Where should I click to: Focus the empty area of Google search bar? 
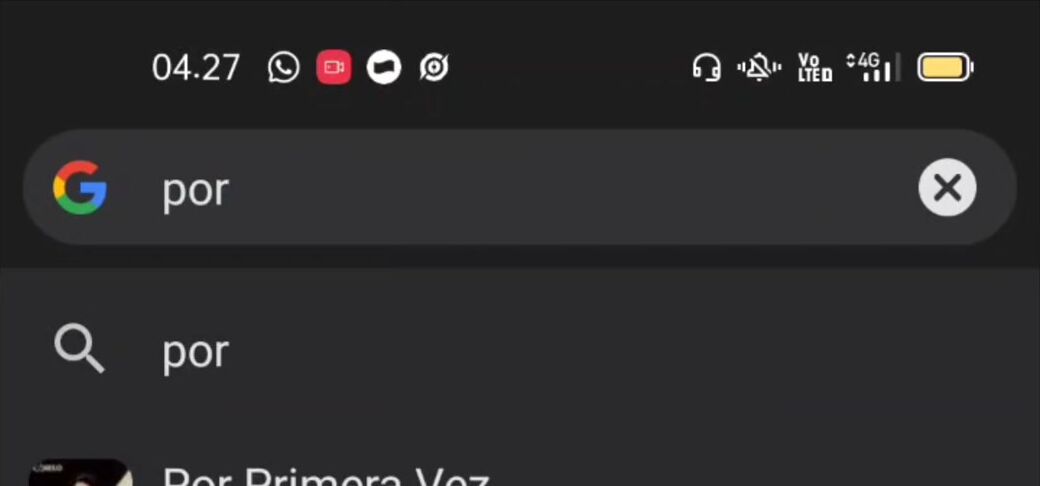(570, 188)
